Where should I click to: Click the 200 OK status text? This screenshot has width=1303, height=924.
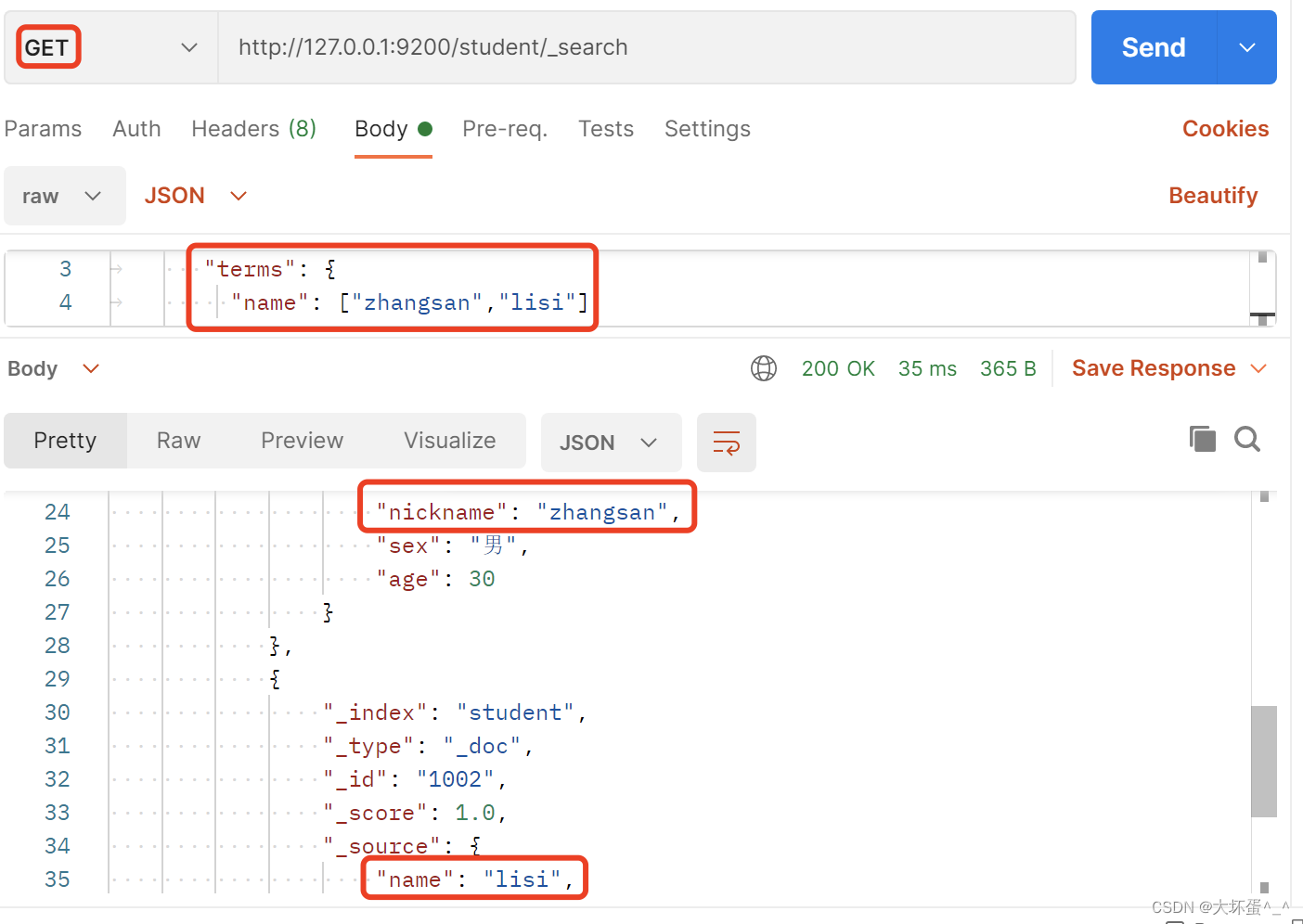point(838,368)
